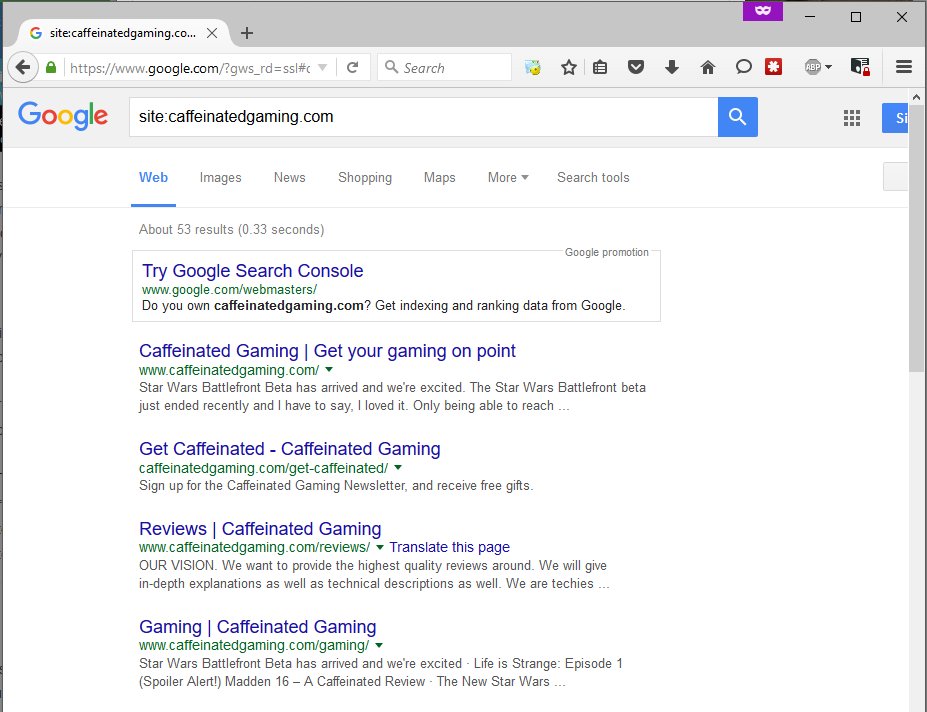Go back using the browser back arrow
The image size is (927, 712).
pos(23,67)
